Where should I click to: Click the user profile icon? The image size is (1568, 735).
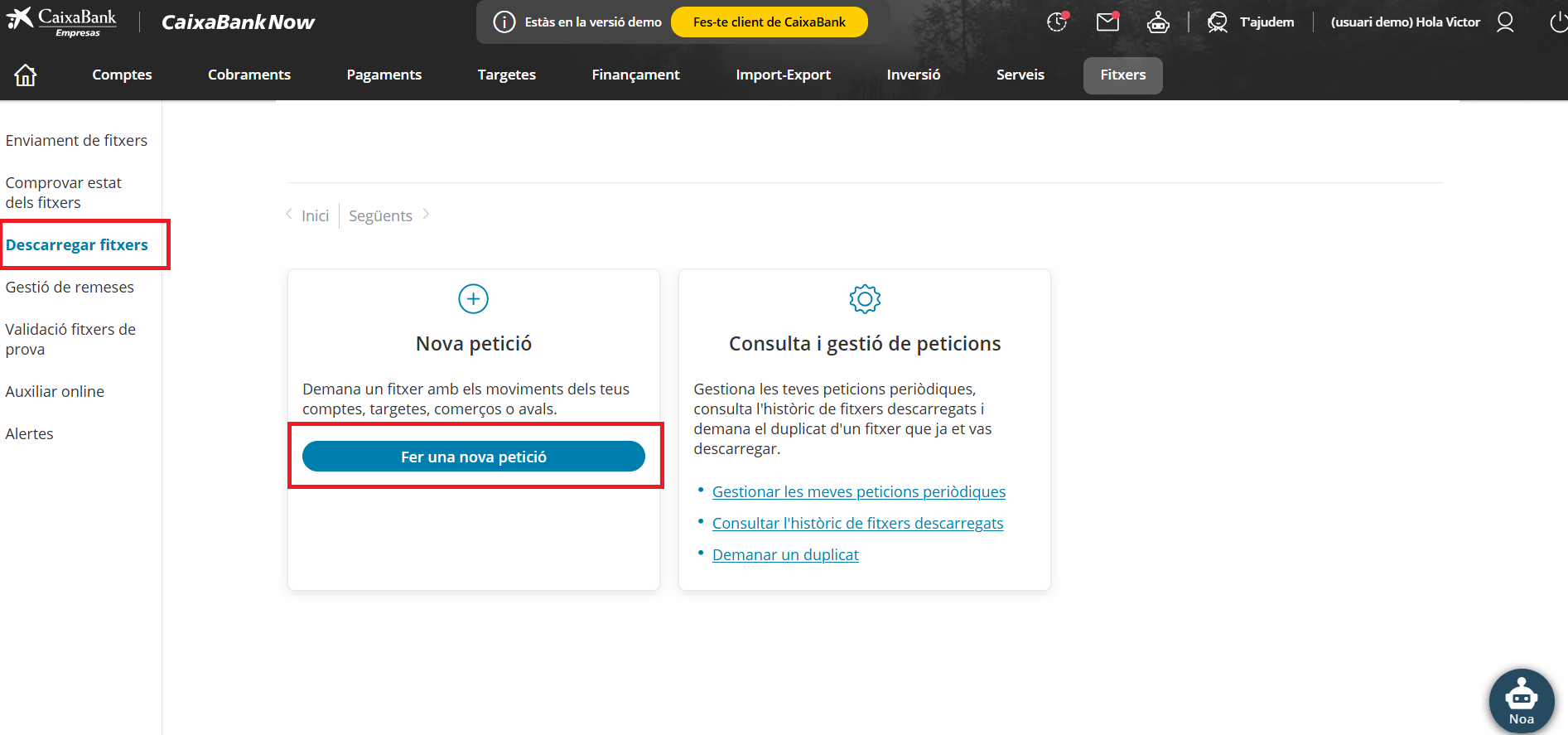pos(1505,22)
